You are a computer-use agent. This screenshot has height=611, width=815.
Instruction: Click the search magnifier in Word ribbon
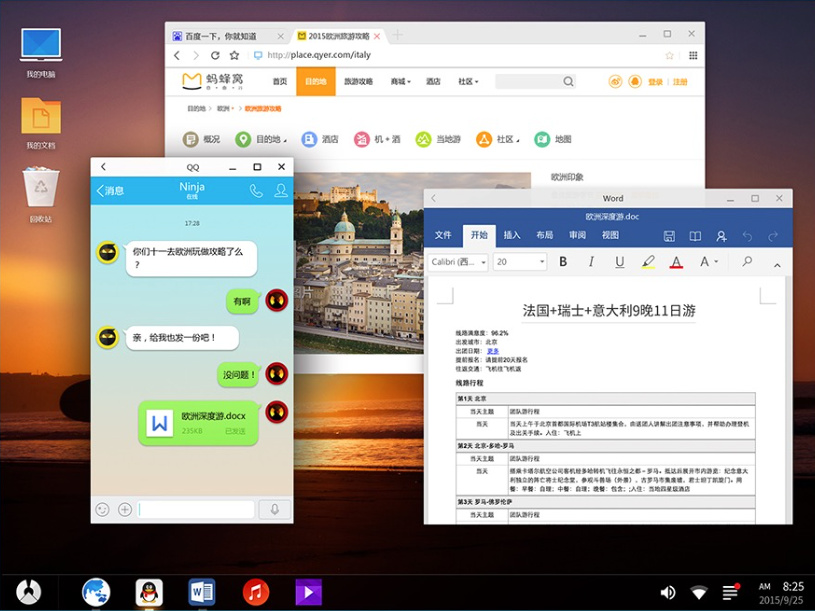coord(747,261)
